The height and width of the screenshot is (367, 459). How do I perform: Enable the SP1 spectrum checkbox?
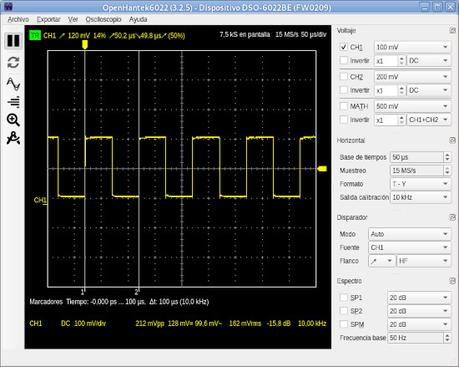344,297
